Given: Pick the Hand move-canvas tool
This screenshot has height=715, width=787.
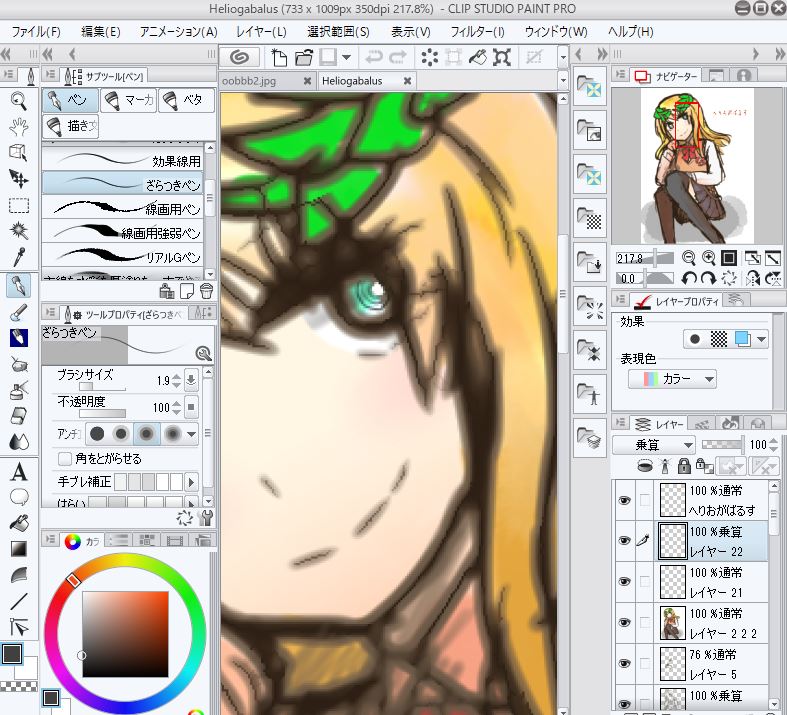Looking at the screenshot, I should click(18, 126).
